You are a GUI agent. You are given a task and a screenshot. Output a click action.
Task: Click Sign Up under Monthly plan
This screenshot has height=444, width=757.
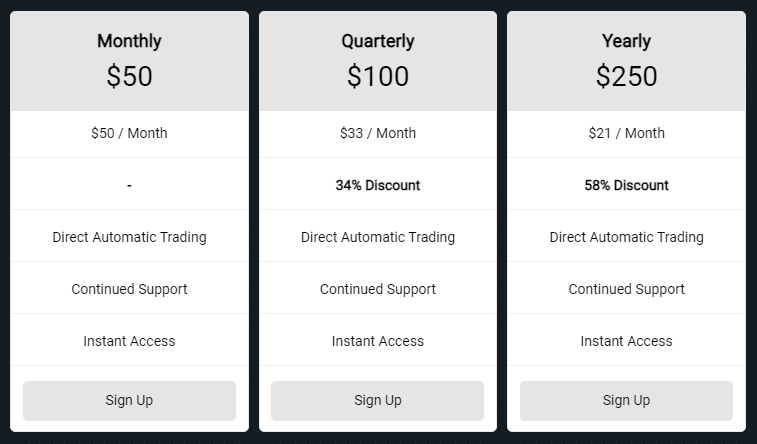pos(129,401)
